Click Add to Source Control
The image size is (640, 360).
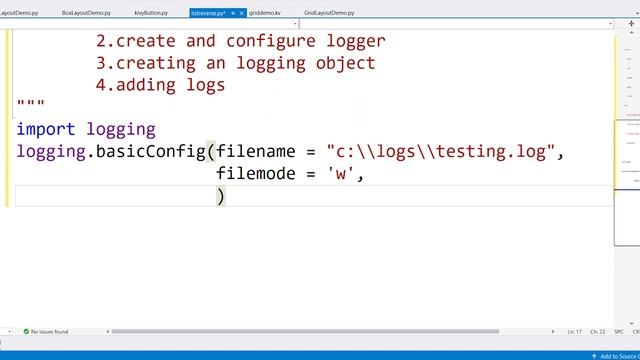pos(616,356)
